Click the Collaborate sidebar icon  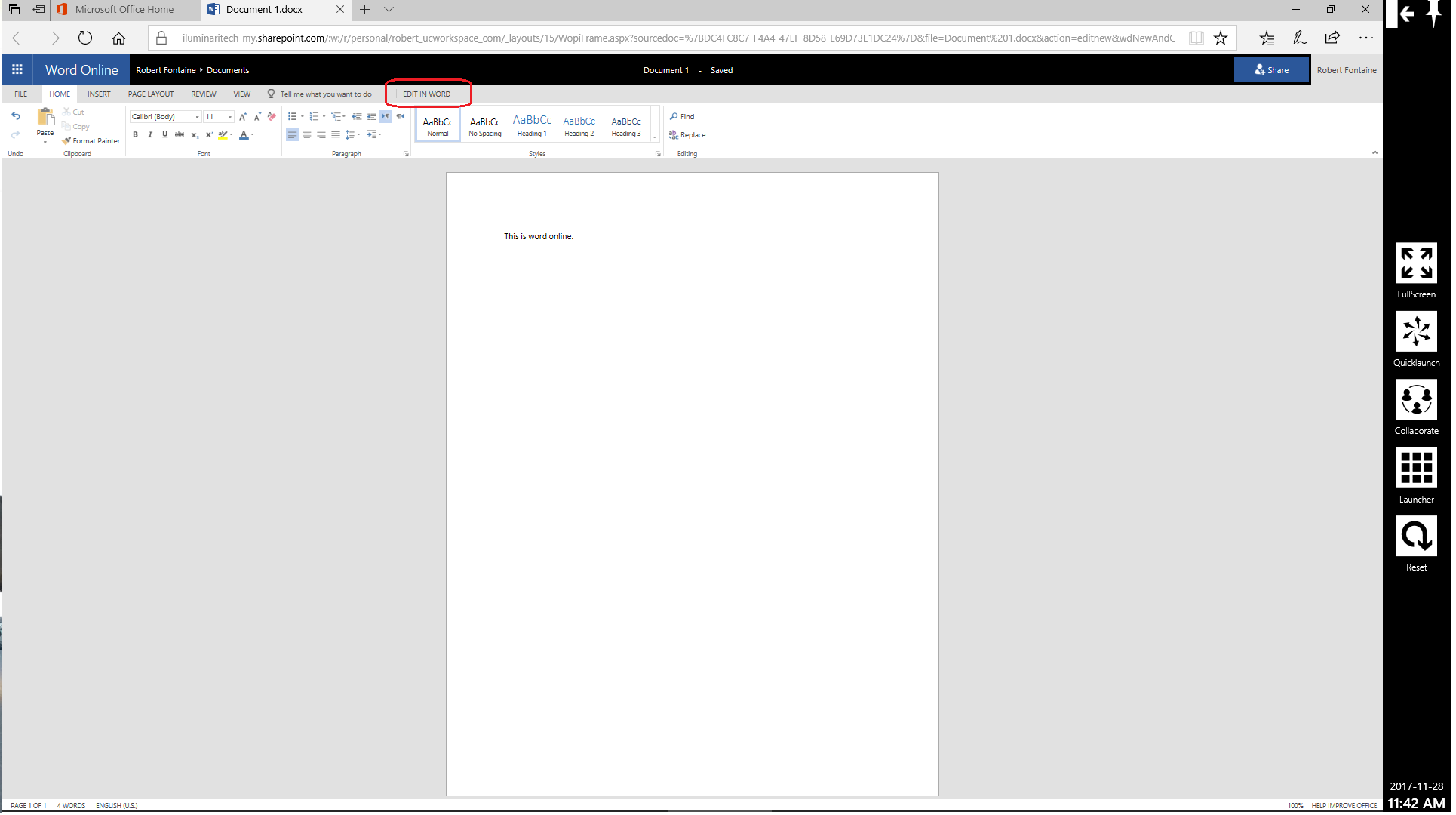1416,401
